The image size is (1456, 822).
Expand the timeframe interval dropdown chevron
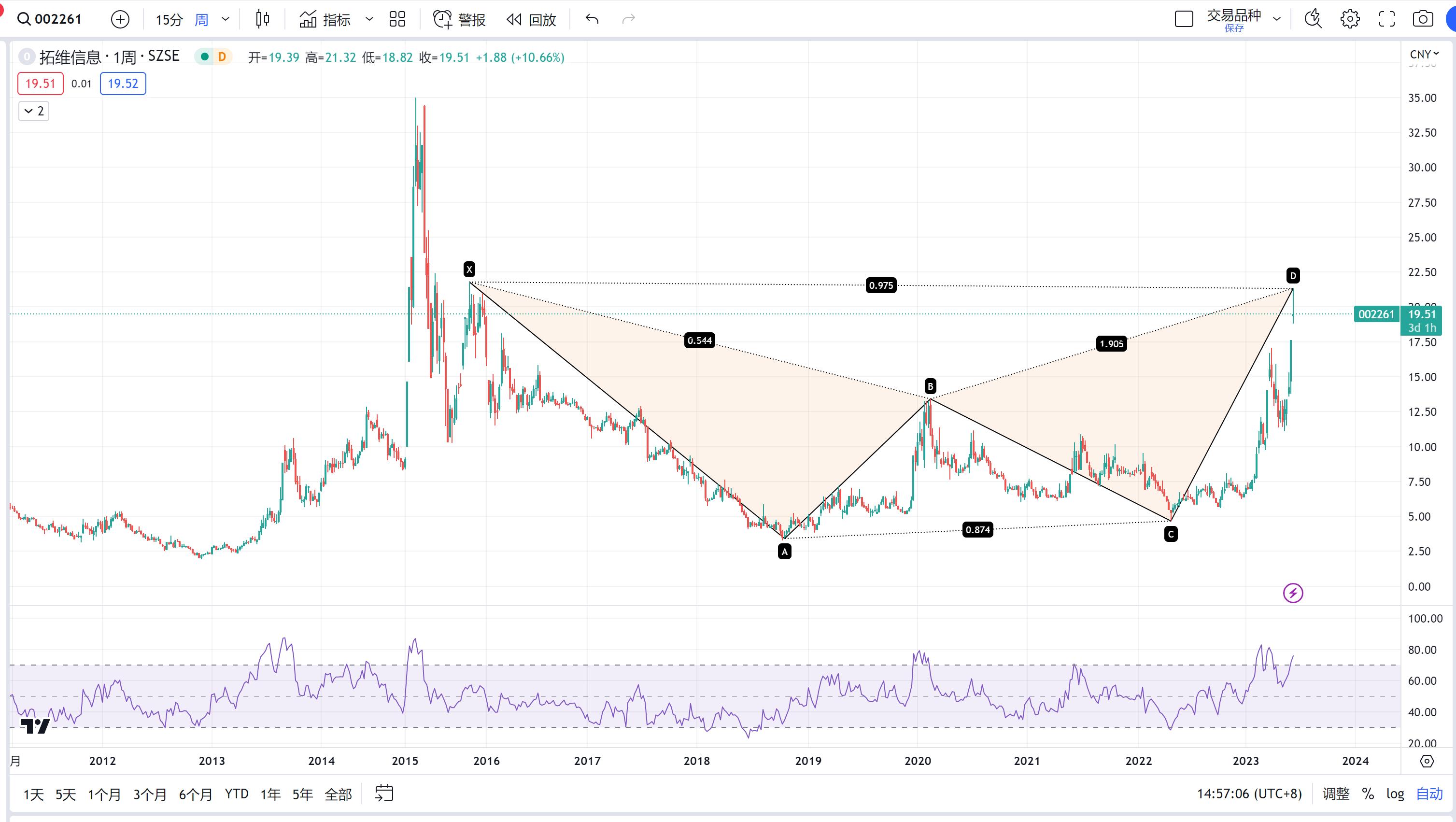[x=226, y=20]
